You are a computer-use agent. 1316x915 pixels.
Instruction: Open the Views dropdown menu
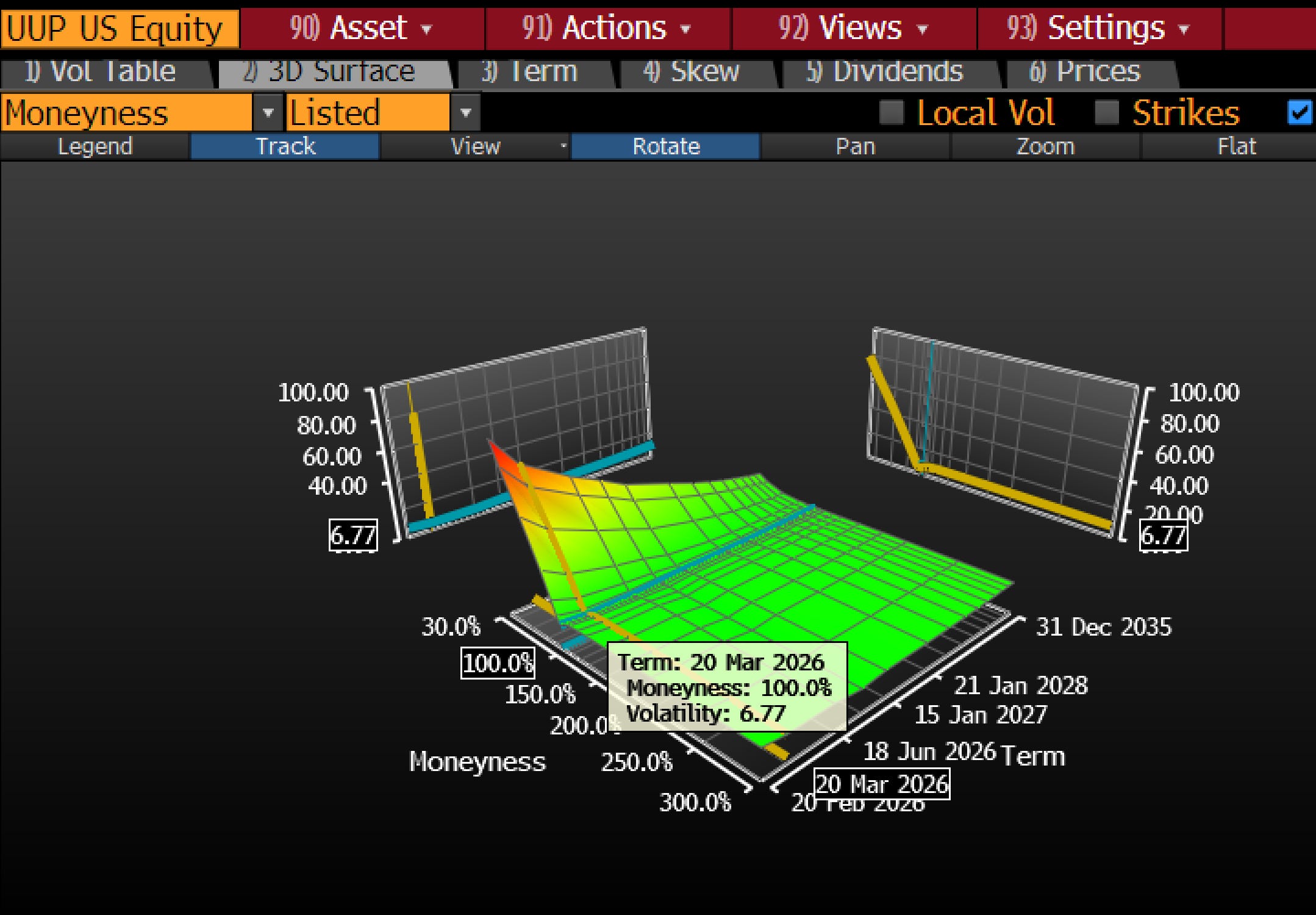tap(853, 29)
